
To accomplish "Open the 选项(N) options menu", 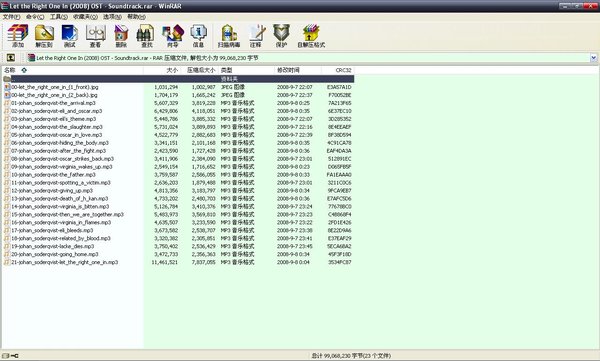I will tap(112, 17).
